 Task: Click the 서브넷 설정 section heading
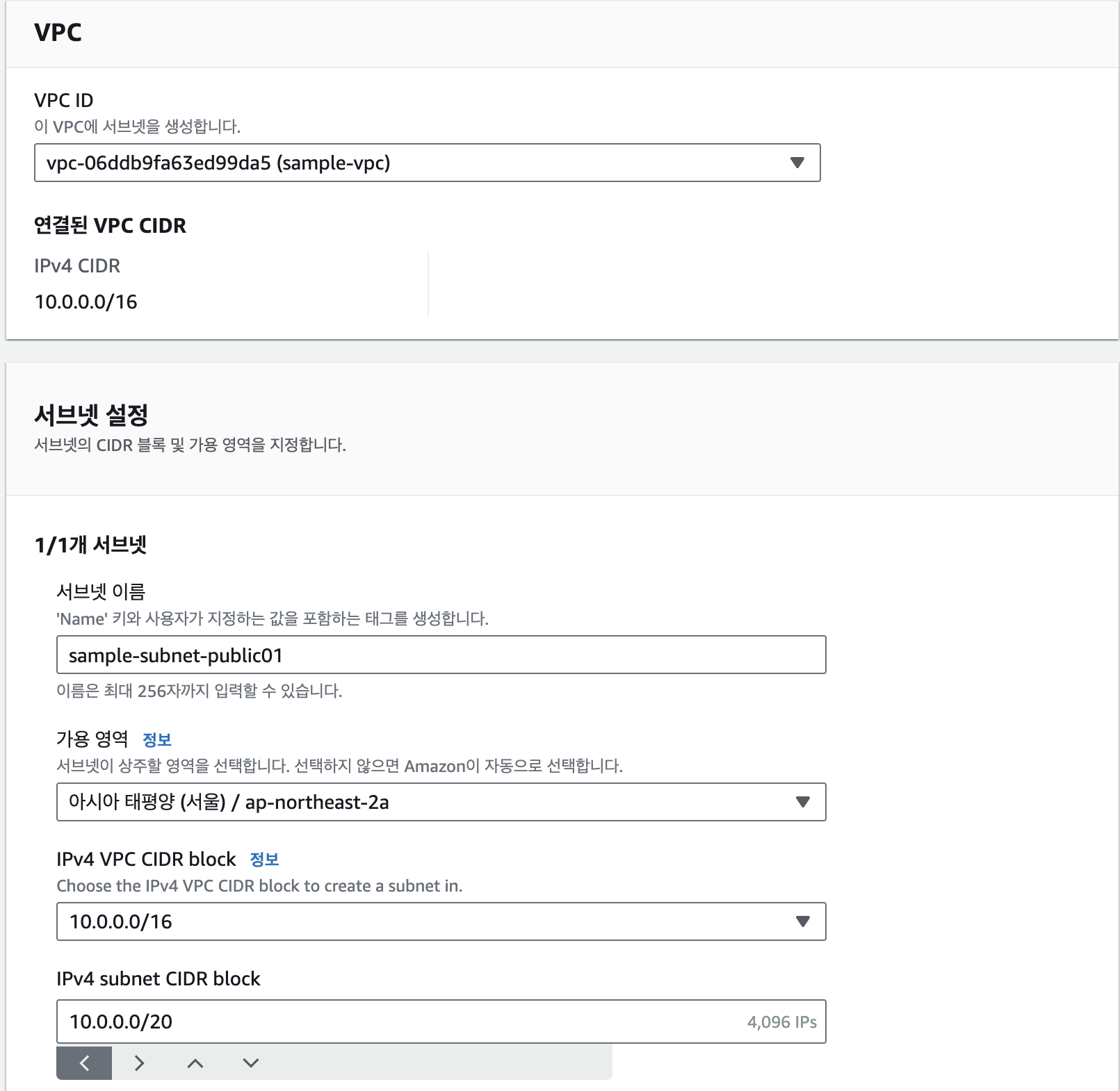(91, 415)
